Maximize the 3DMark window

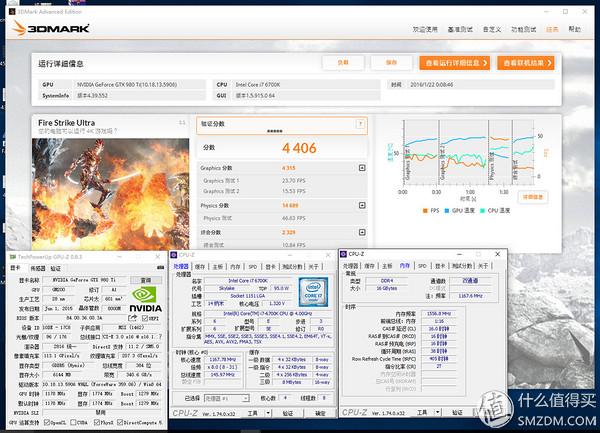click(x=565, y=11)
